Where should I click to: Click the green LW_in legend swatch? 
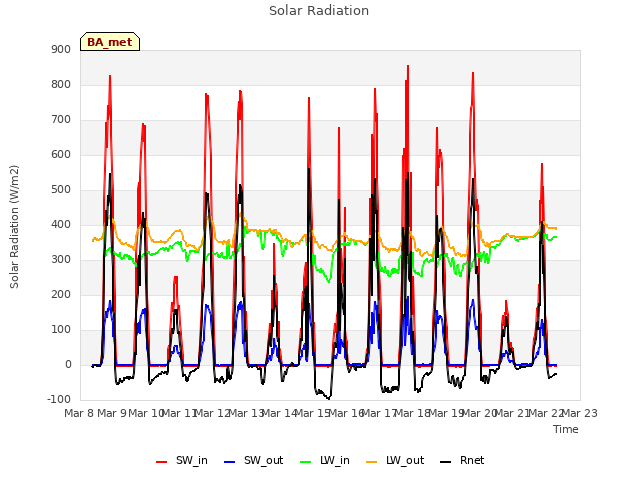click(x=306, y=462)
